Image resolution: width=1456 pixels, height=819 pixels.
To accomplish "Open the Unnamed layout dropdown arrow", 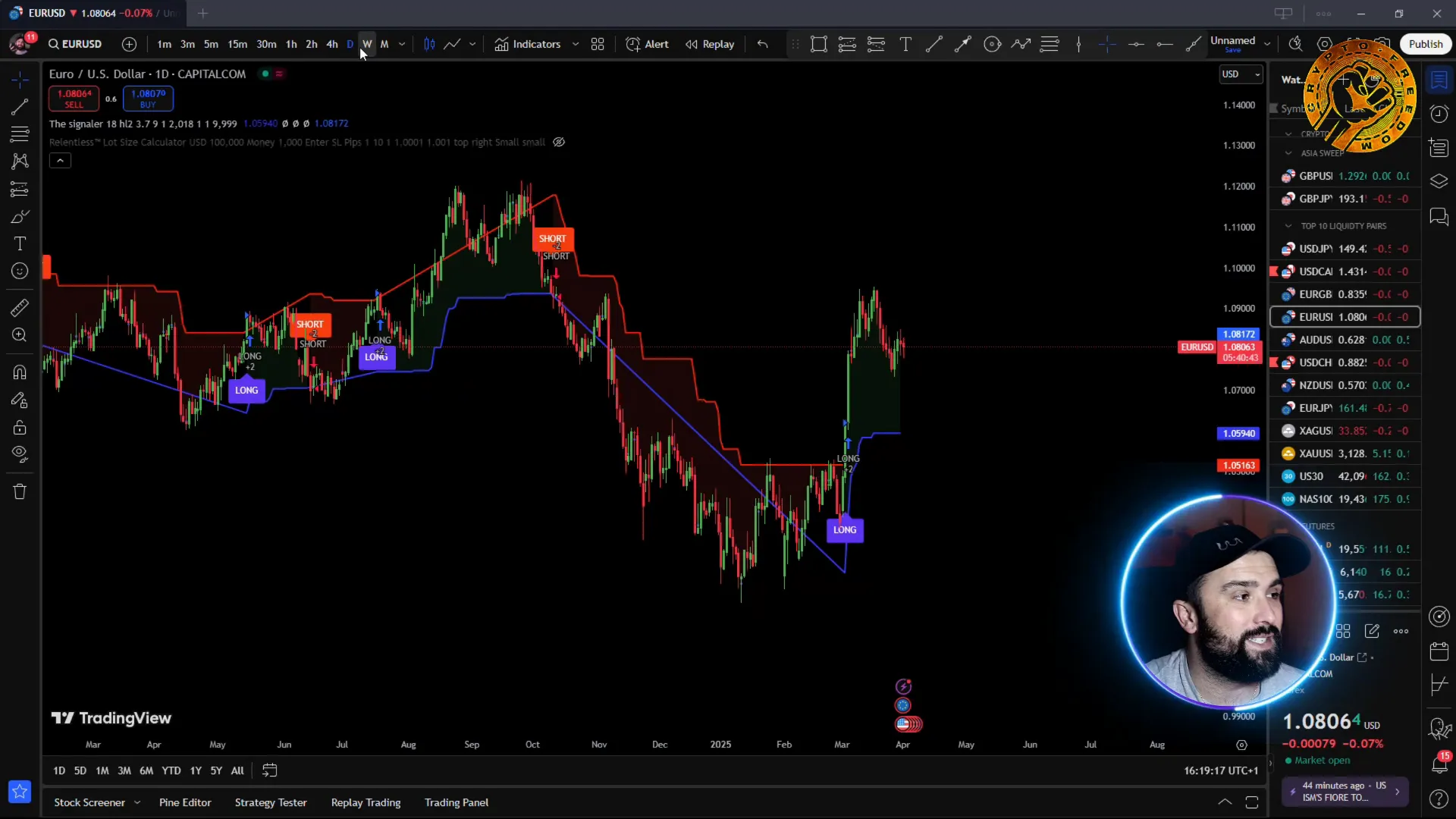I will (1267, 44).
